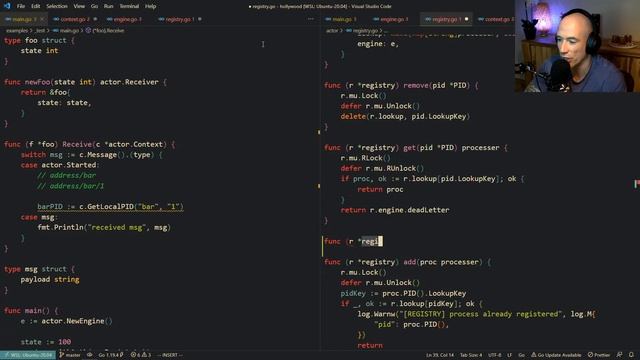Image resolution: width=640 pixels, height=360 pixels.
Task: Open the File menu
Action: coord(21,6)
